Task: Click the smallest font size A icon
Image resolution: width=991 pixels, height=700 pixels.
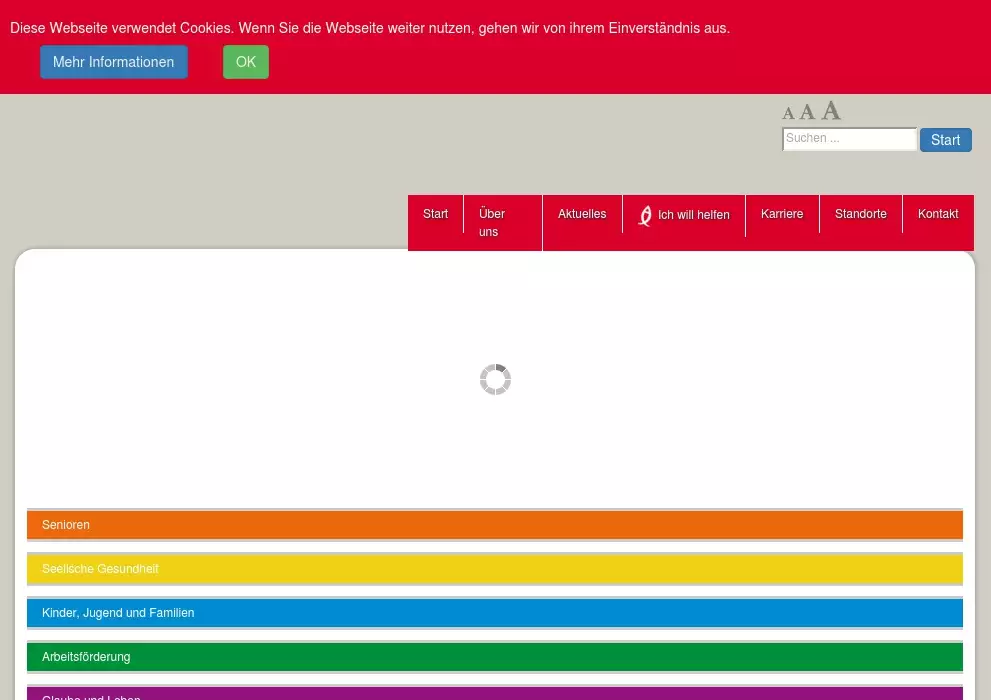Action: pyautogui.click(x=788, y=114)
